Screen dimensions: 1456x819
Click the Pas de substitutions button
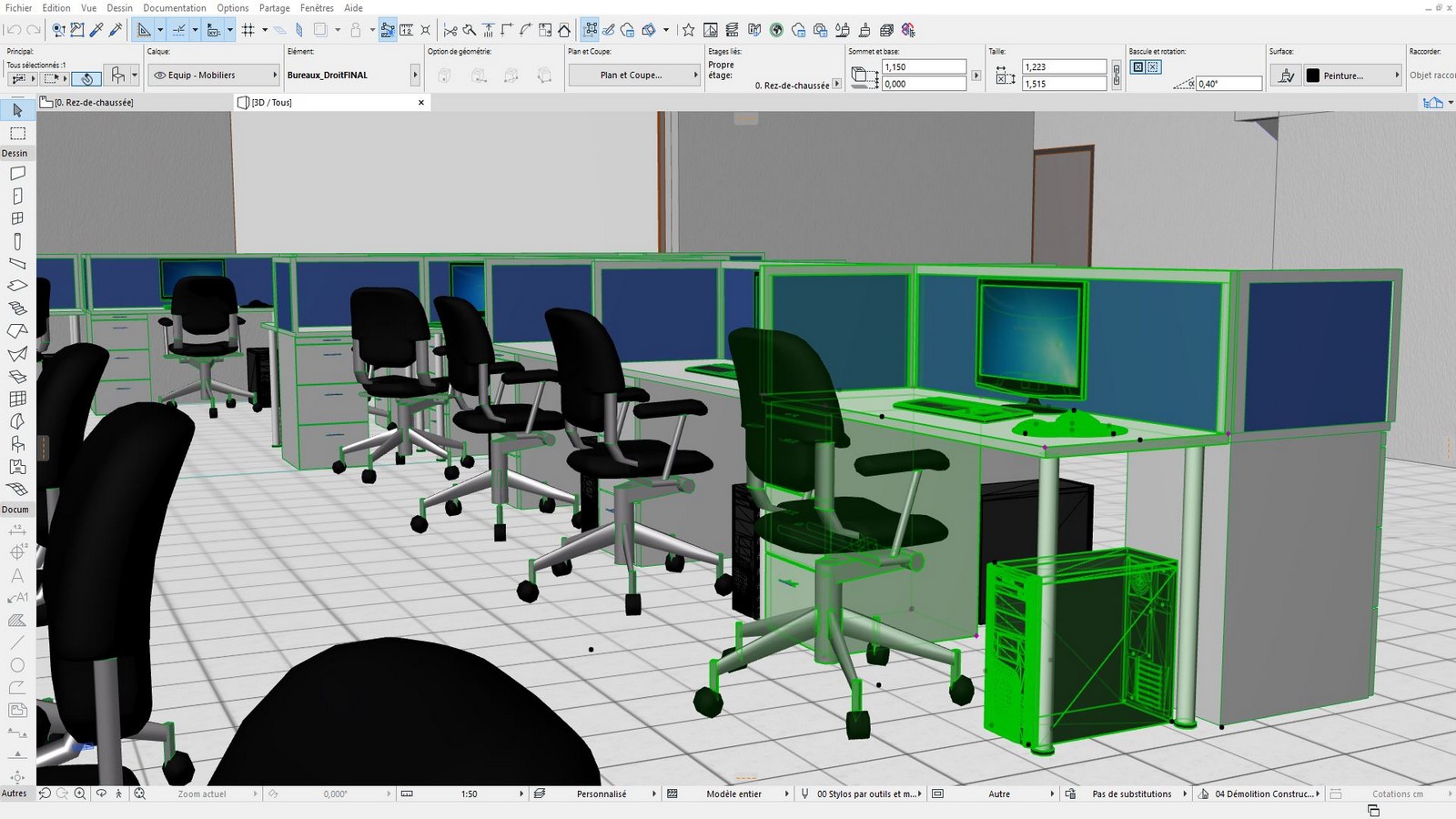1131,794
